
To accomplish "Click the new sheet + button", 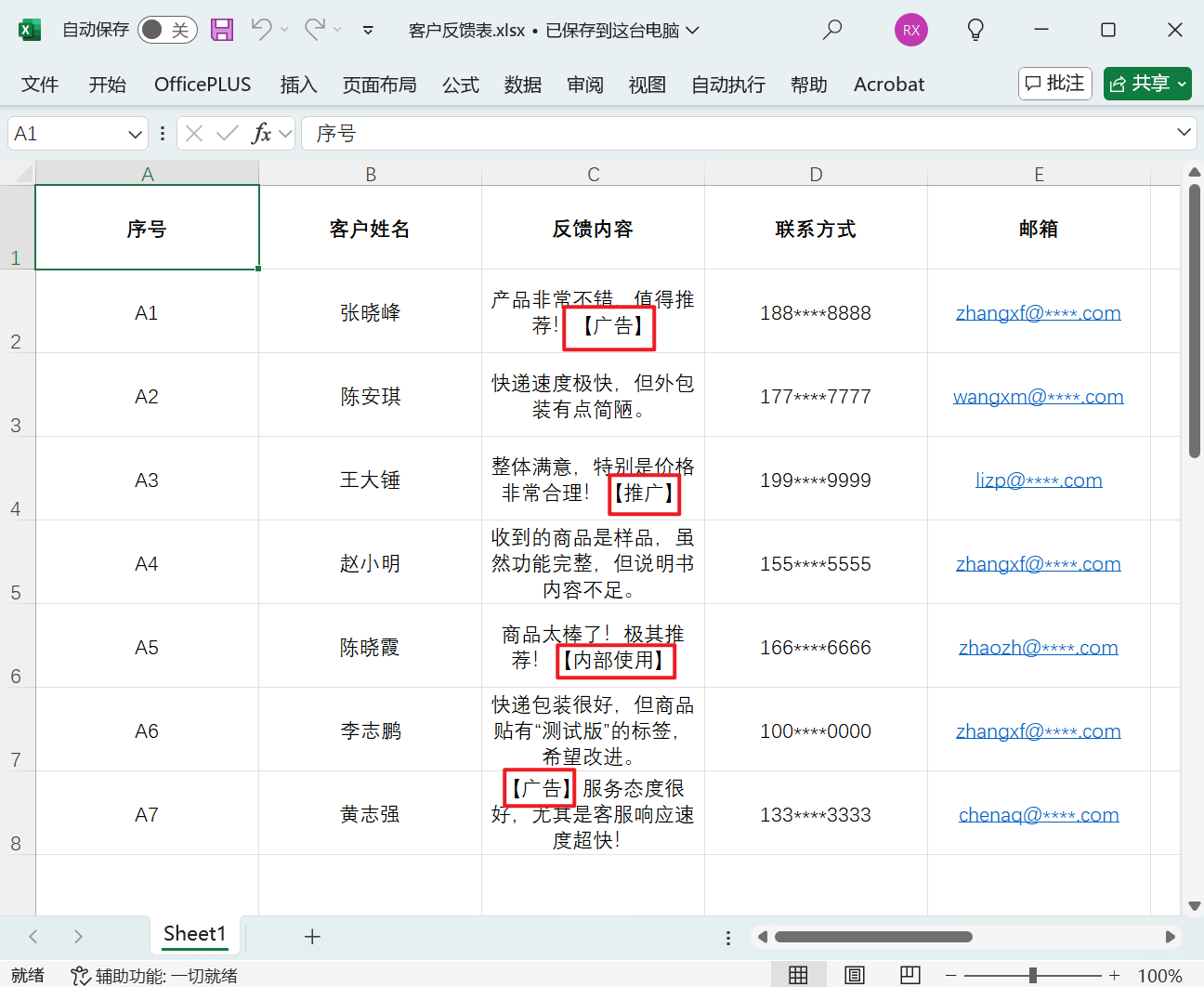I will (312, 936).
